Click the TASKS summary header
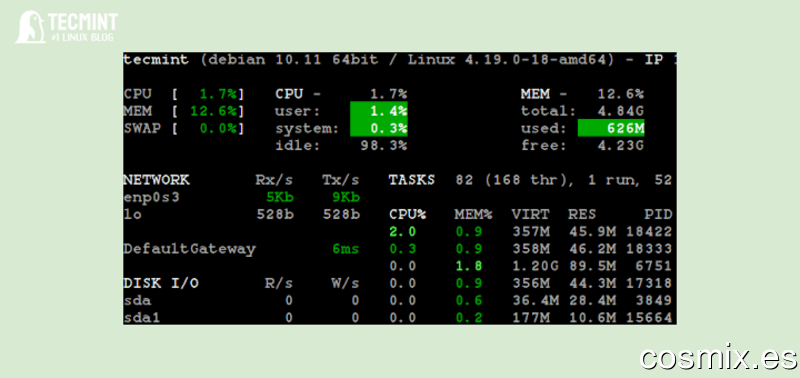 pos(412,180)
